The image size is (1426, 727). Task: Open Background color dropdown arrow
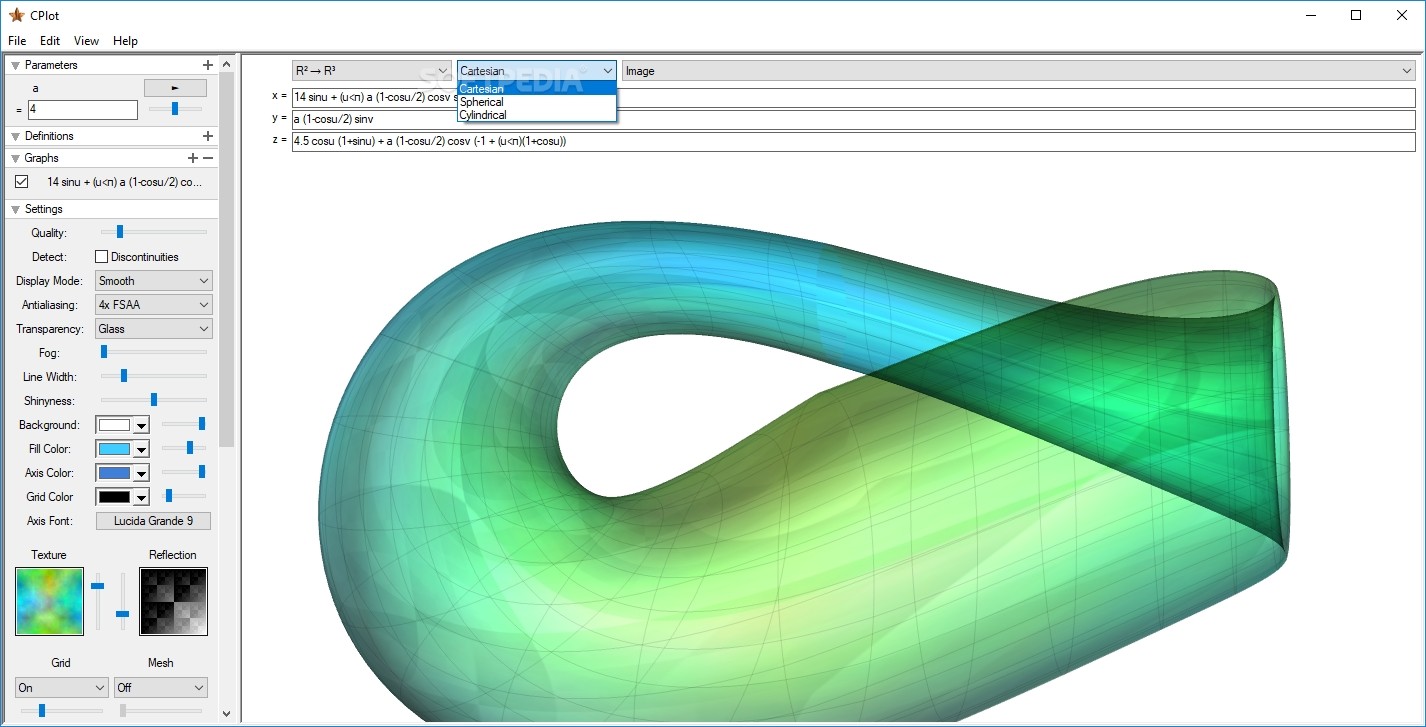pos(141,426)
